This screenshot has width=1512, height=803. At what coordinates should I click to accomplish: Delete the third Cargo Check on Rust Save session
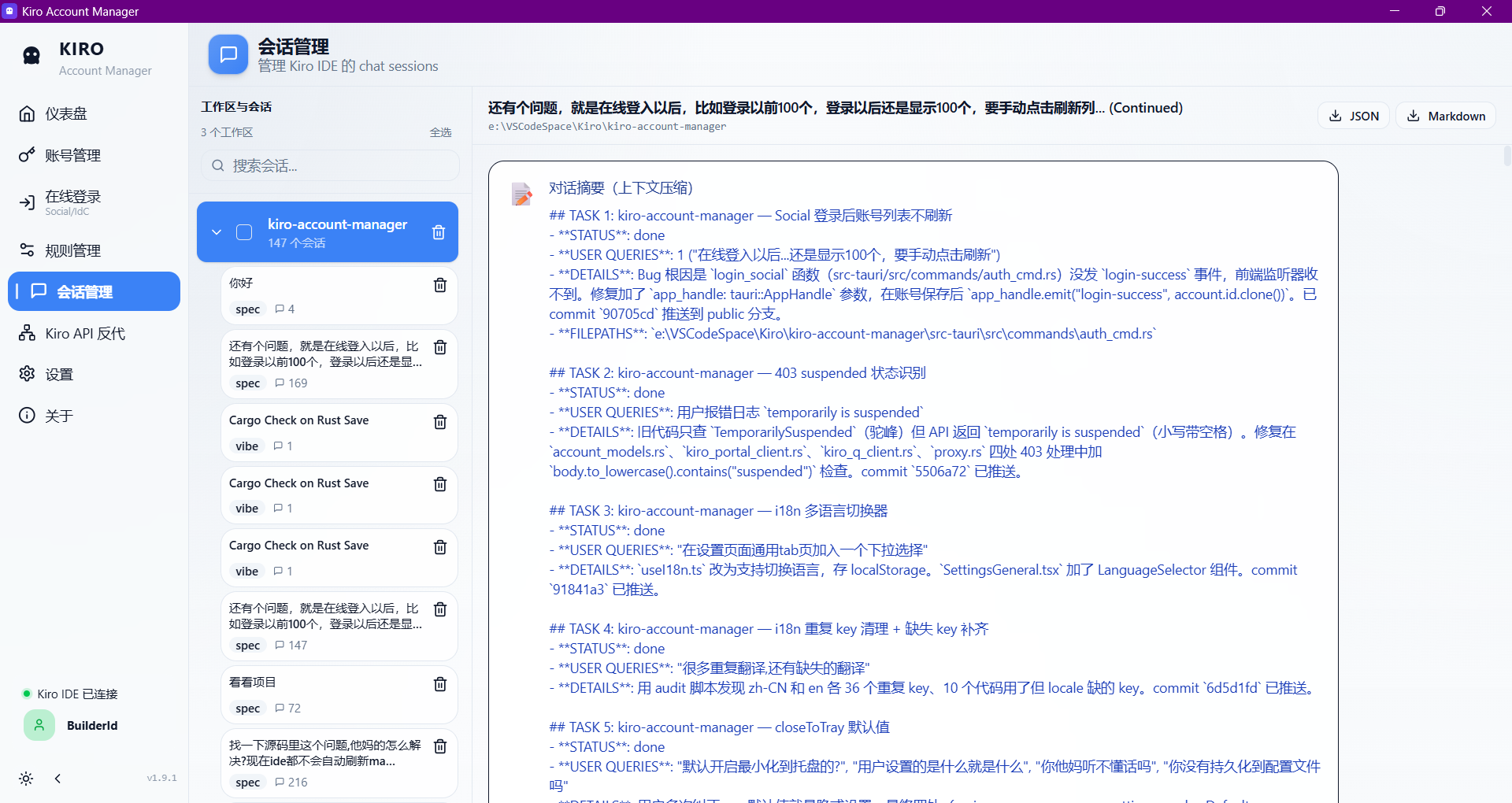pos(440,547)
